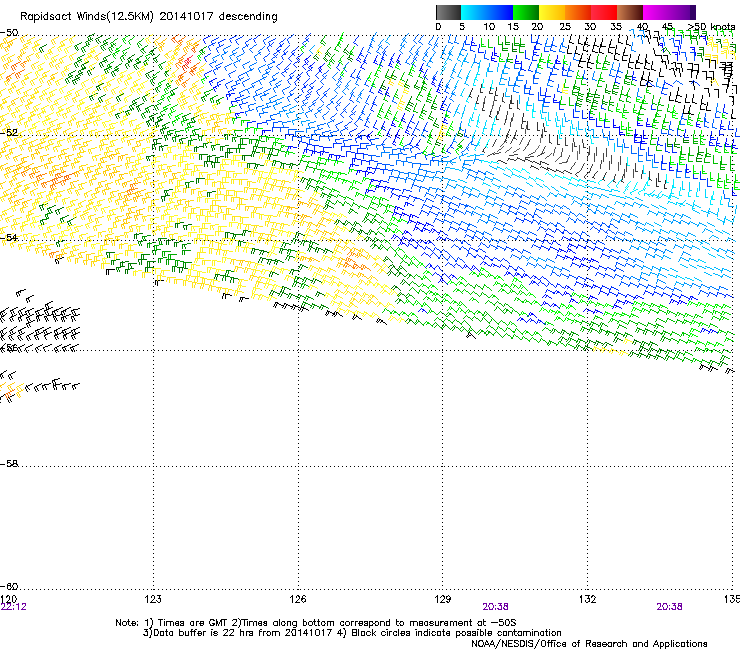Select the purple 45-50 knots color segment

point(682,12)
